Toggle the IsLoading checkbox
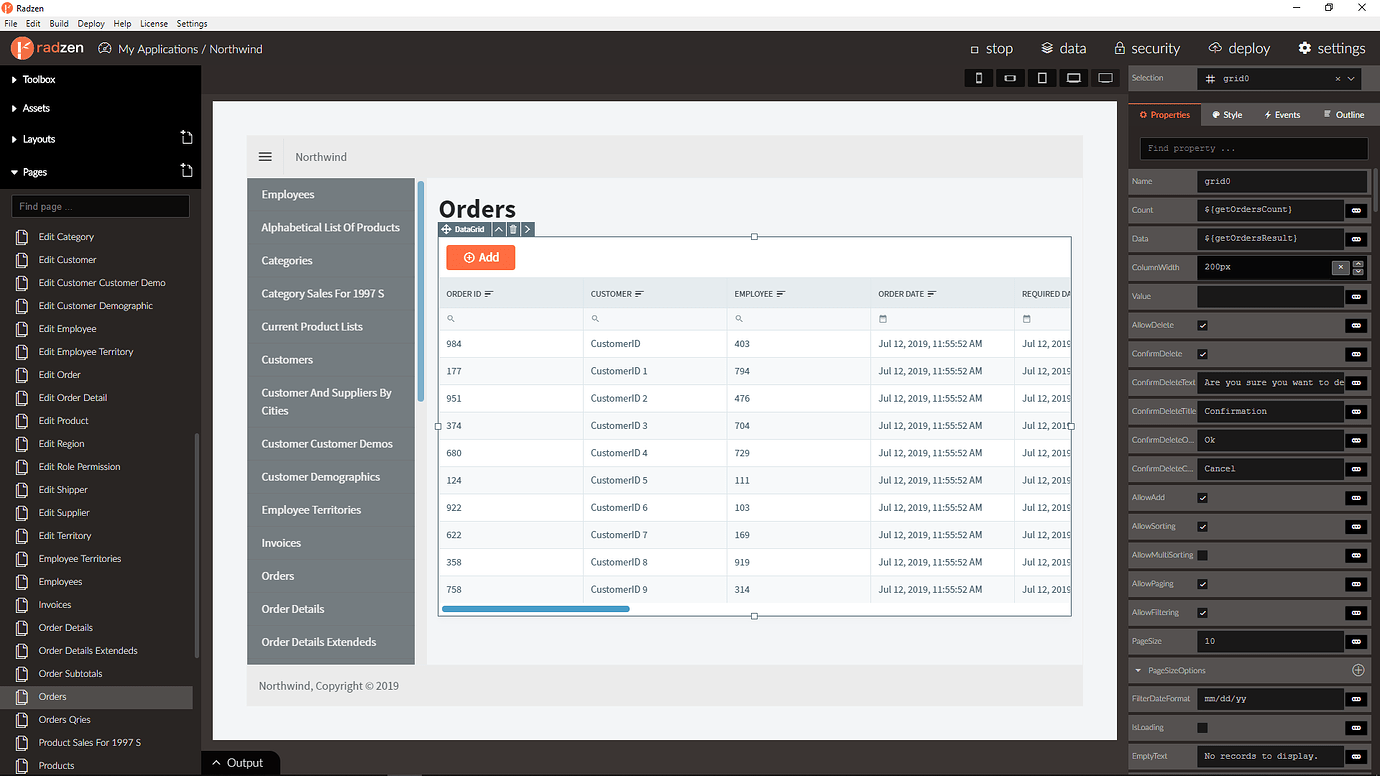Image resolution: width=1380 pixels, height=776 pixels. [1203, 727]
